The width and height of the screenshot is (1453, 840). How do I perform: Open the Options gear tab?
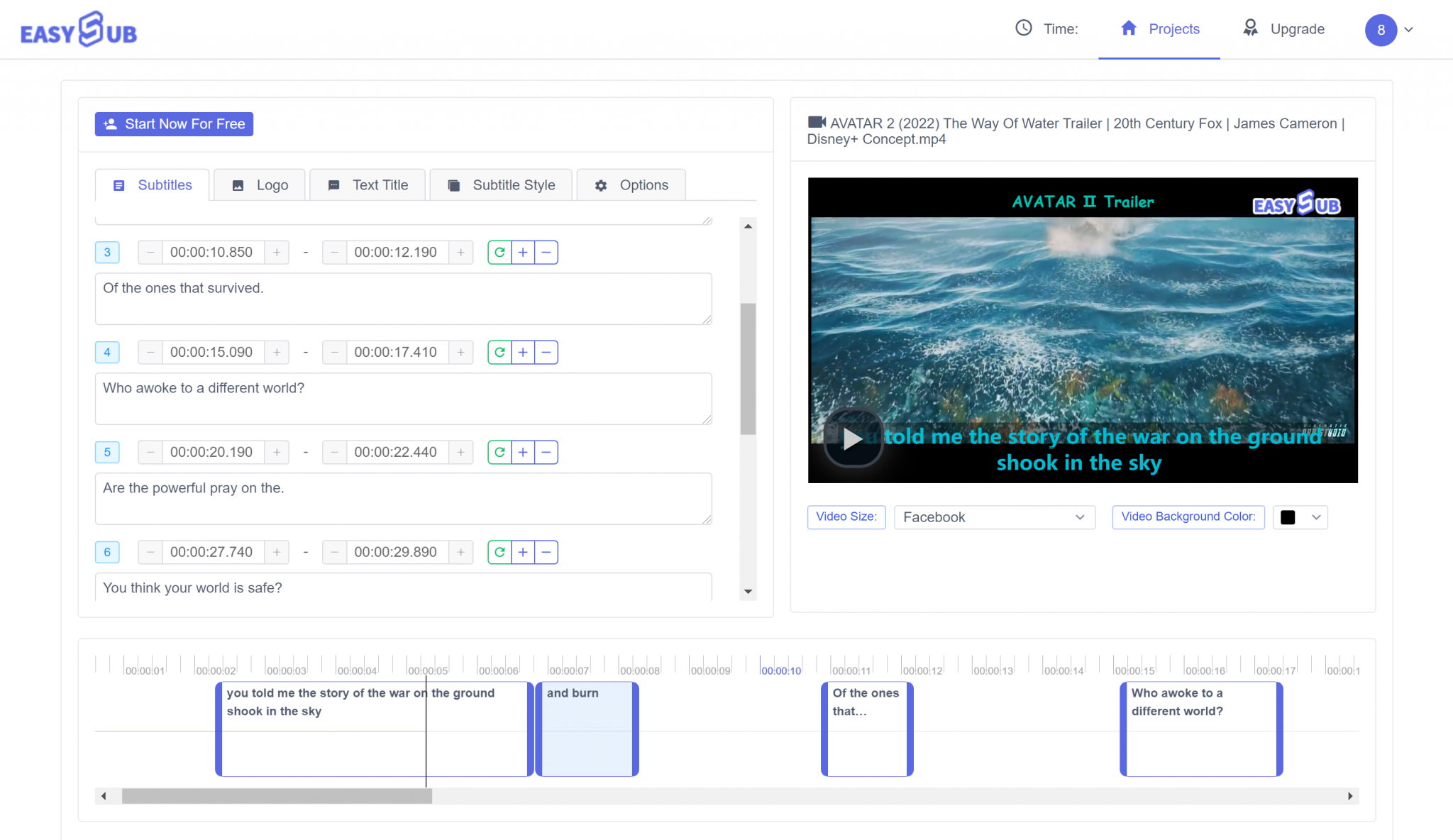coord(631,184)
